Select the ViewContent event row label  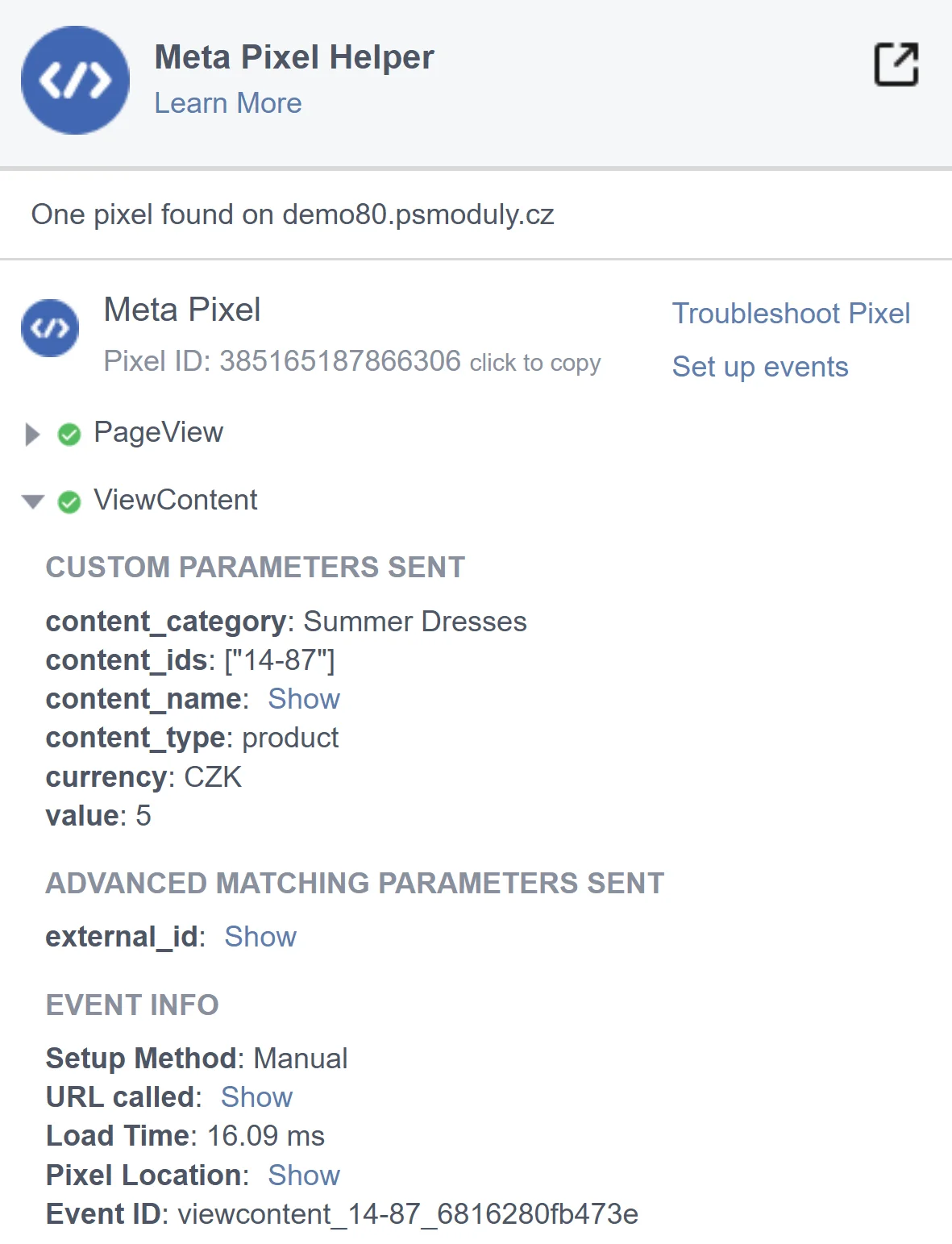pyautogui.click(x=176, y=500)
